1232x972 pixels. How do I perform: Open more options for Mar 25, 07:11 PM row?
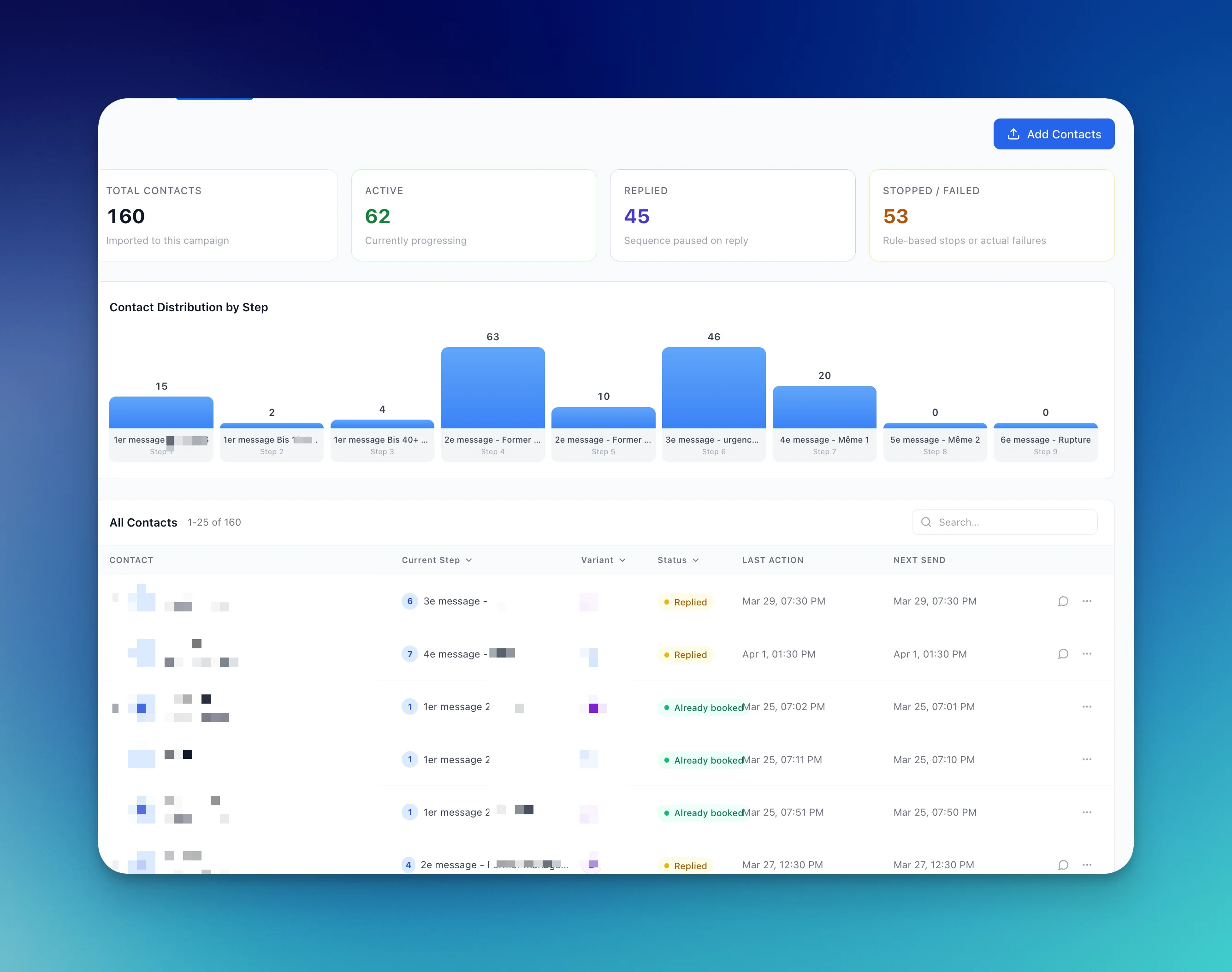pos(1086,760)
